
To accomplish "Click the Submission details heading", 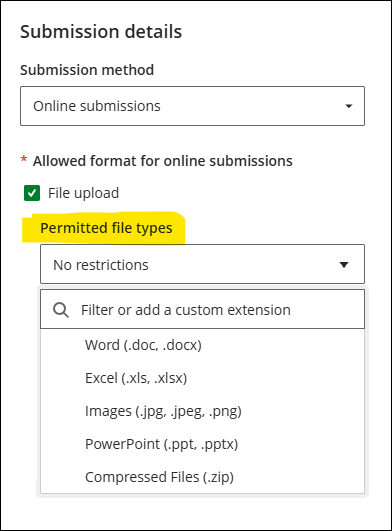I will point(101,32).
